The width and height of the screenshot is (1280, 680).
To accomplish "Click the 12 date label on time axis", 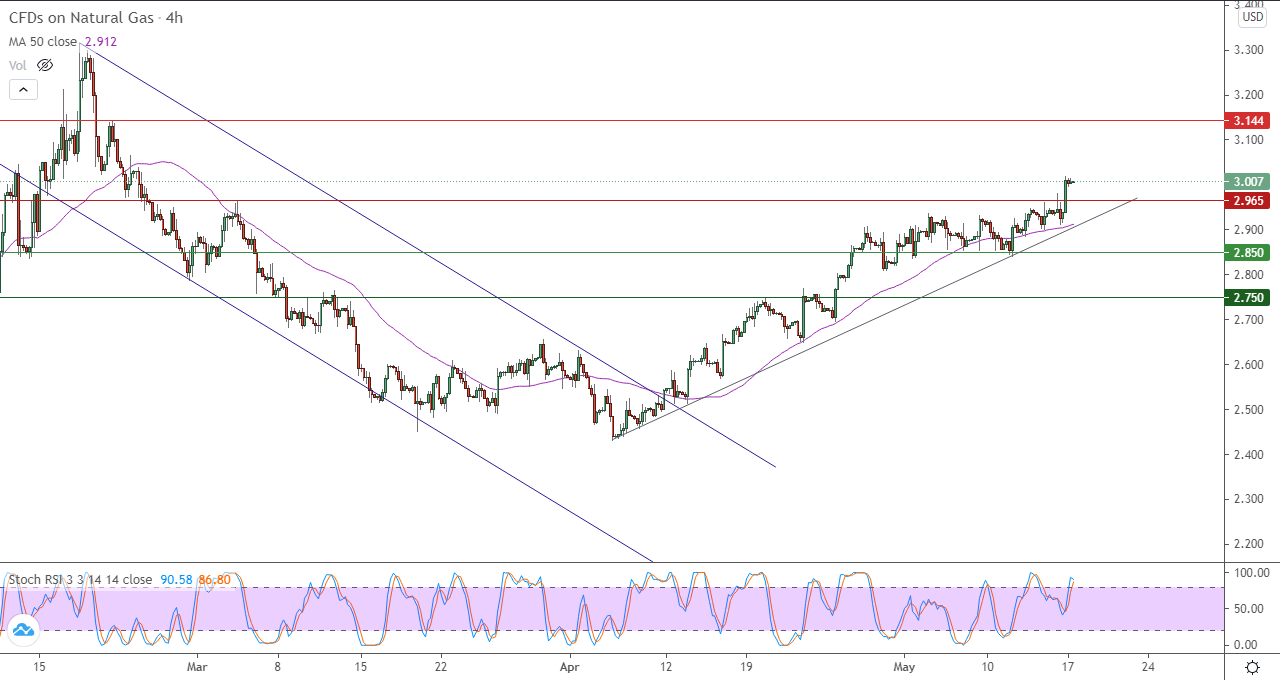I will [667, 665].
